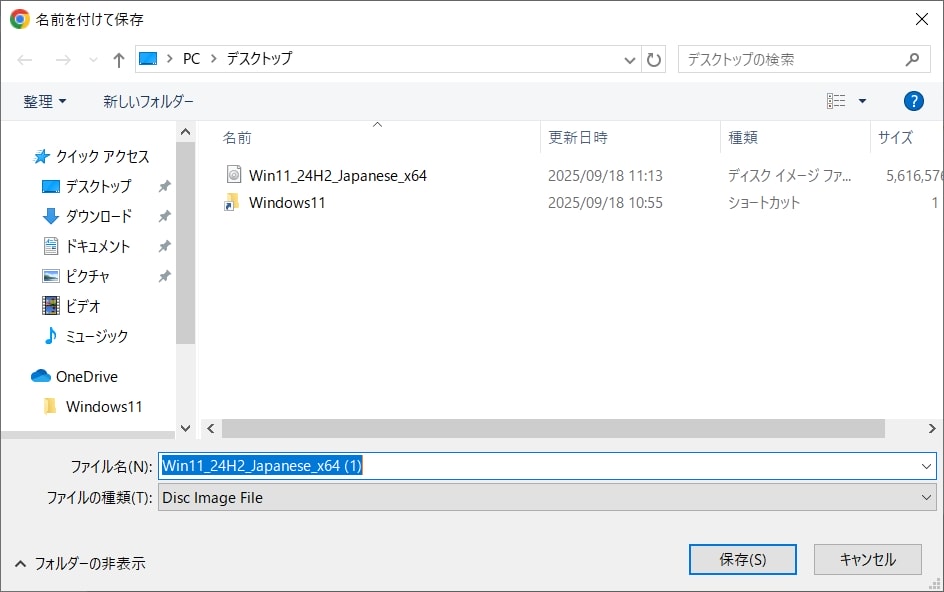This screenshot has height=592, width=944.
Task: Create a 新しいフォルダー
Action: click(x=148, y=101)
